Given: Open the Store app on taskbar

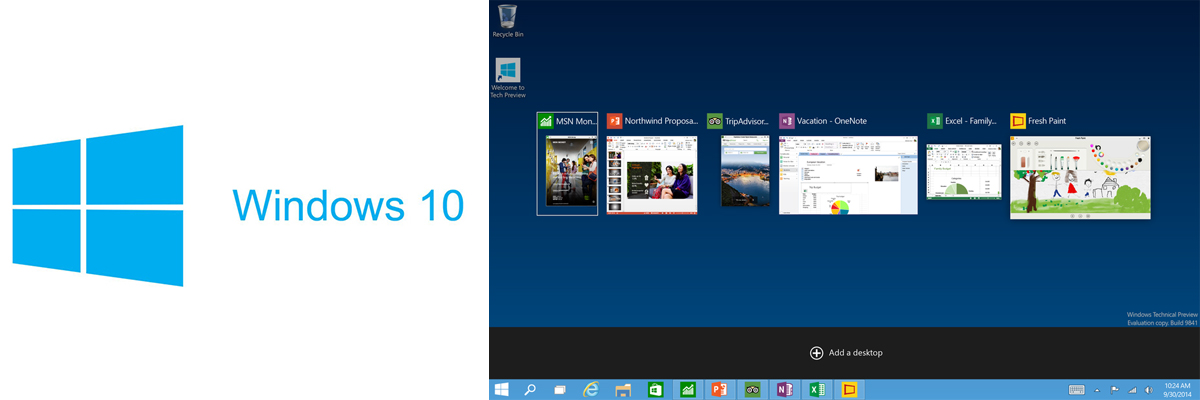Looking at the screenshot, I should (656, 389).
